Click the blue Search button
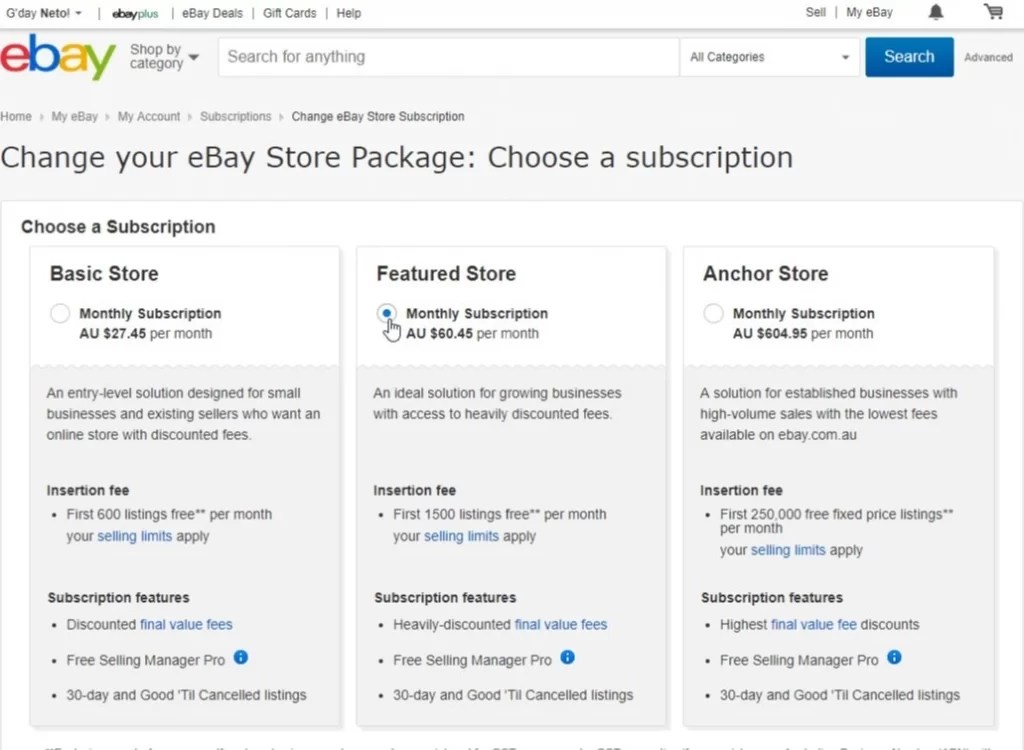This screenshot has height=750, width=1024. coord(909,57)
